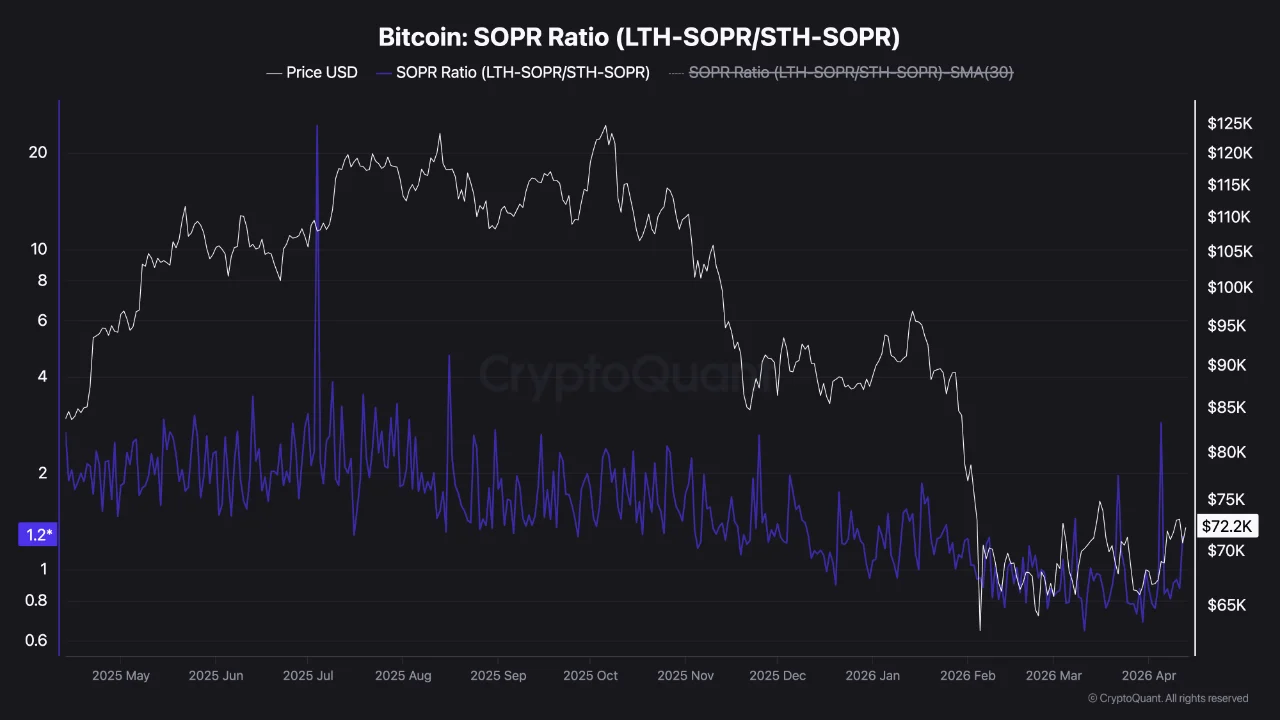Click the CryptoQuant All rights reserved notice

point(1167,698)
